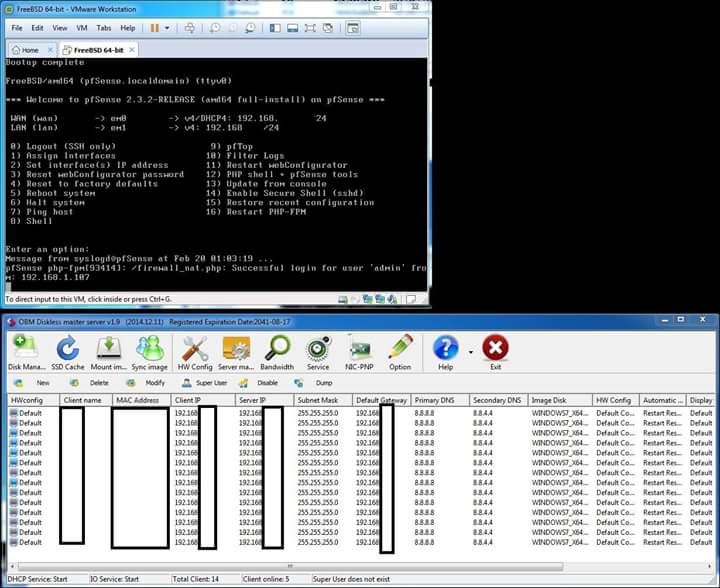Open Option pencil icon
Image resolution: width=720 pixels, height=588 pixels.
click(x=400, y=353)
